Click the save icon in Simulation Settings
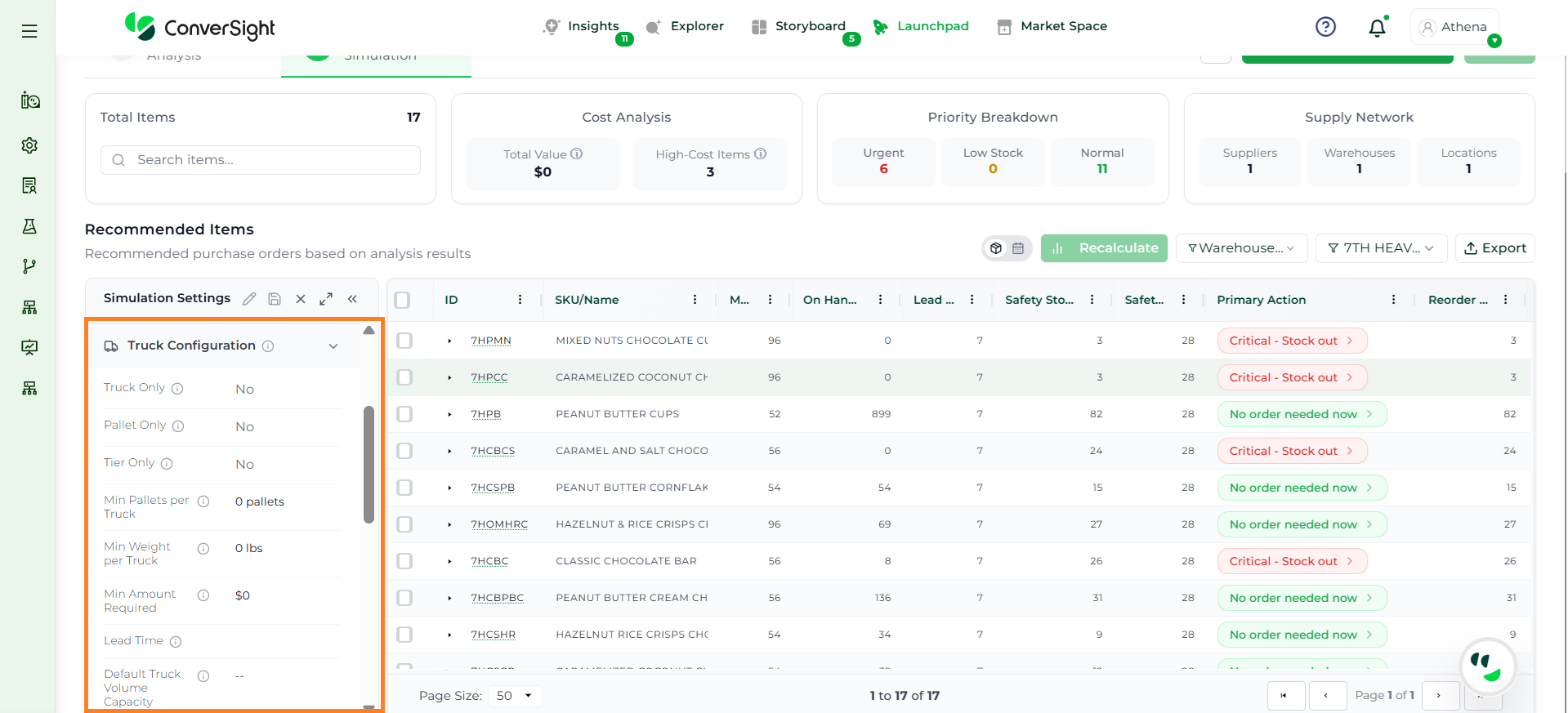 tap(275, 299)
